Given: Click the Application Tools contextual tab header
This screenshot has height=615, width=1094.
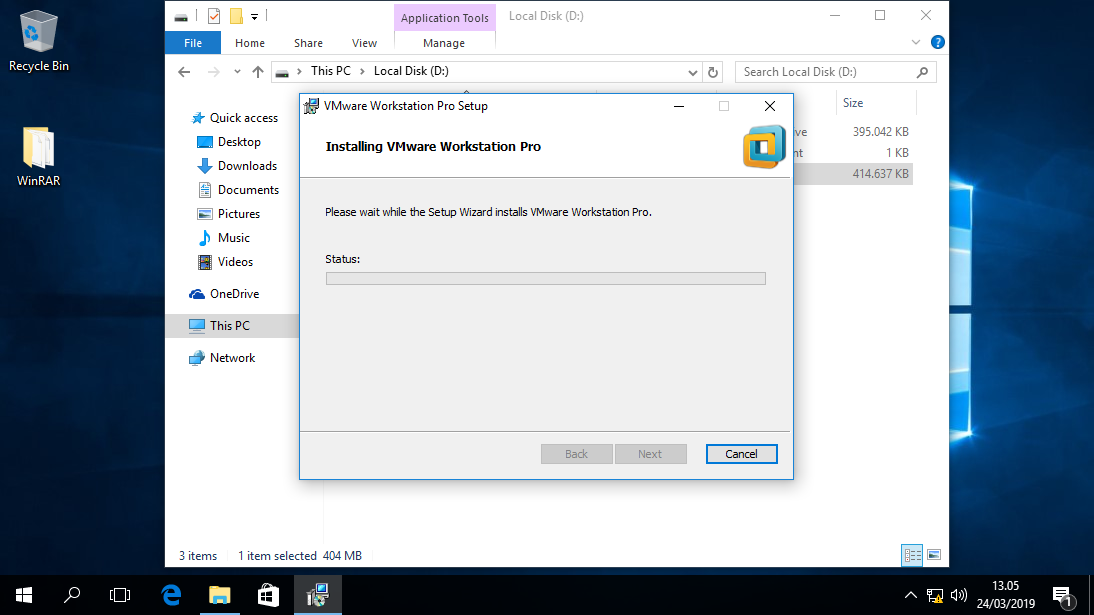Looking at the screenshot, I should 444,17.
